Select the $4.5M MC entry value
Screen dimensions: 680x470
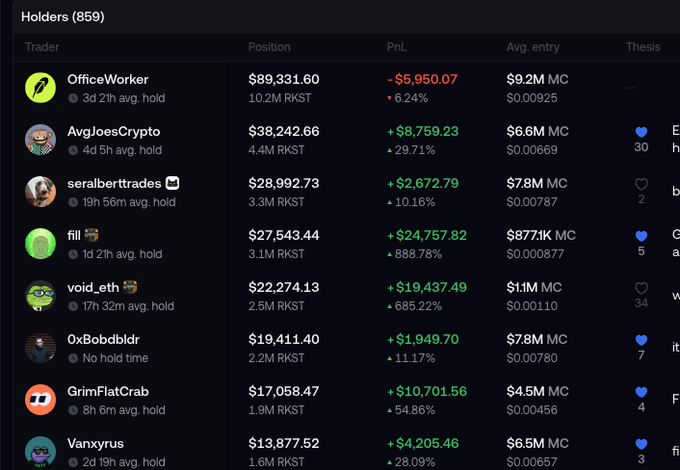537,392
